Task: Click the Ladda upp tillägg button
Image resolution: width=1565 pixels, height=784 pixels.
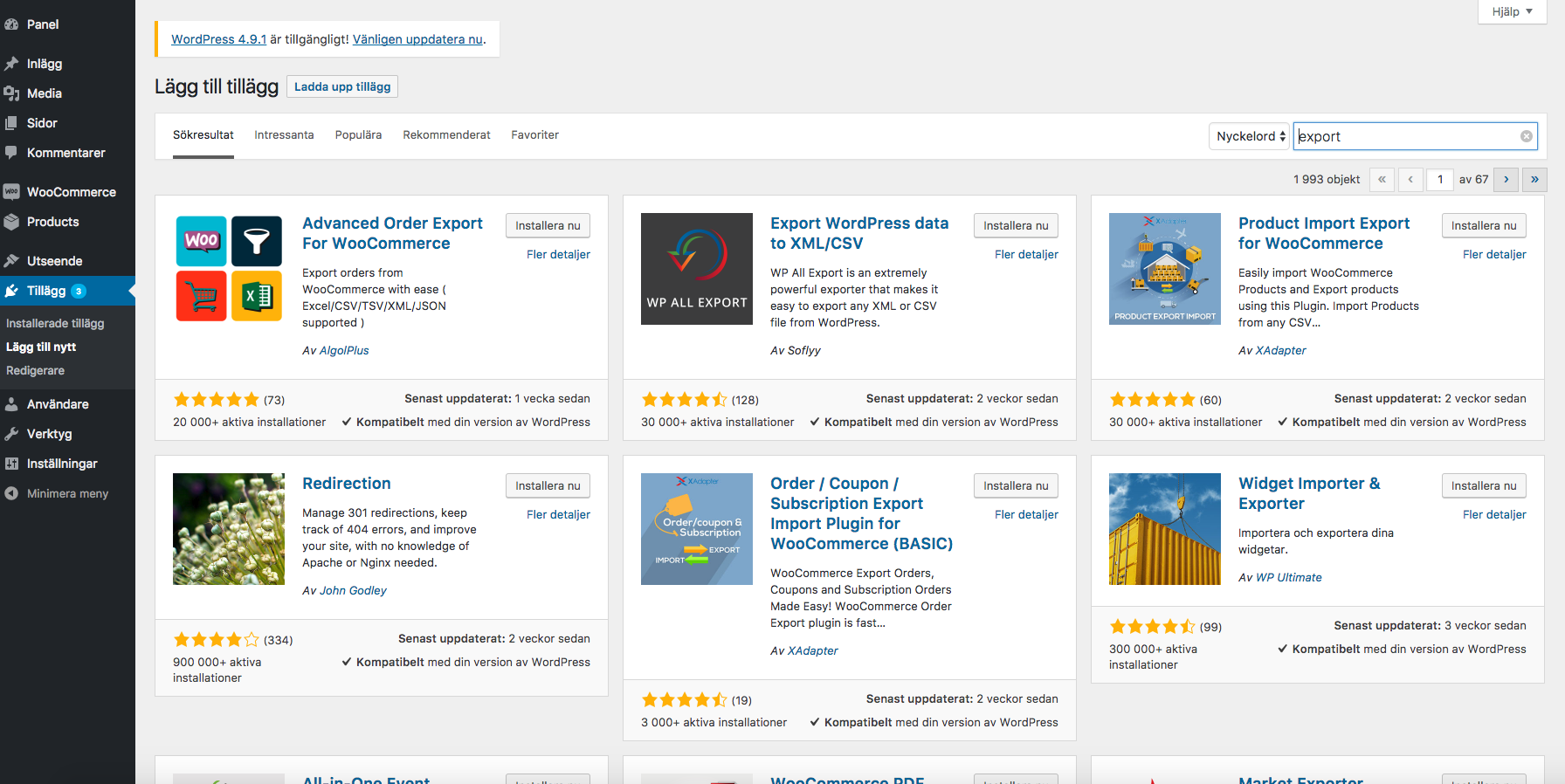Action: [x=342, y=86]
